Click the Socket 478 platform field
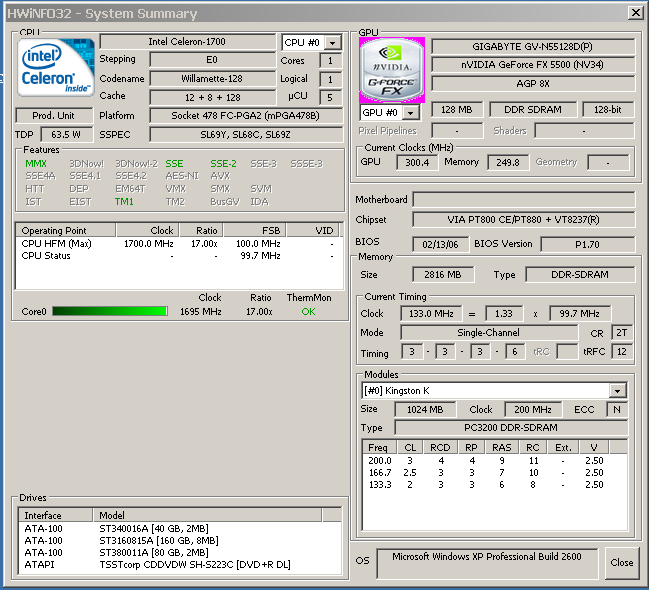This screenshot has width=649, height=590. pos(246,116)
